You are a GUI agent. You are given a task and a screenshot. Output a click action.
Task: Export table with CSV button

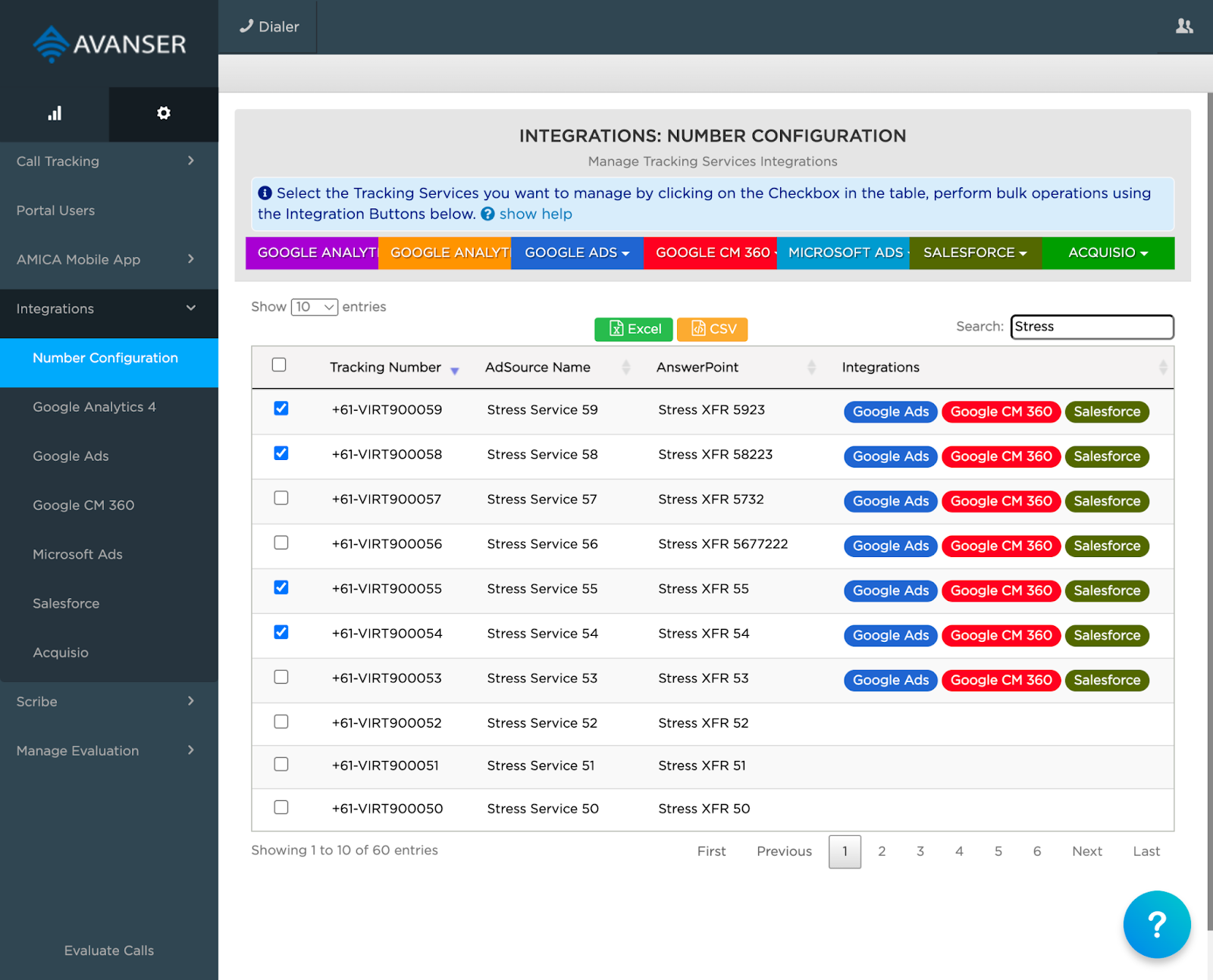point(712,329)
